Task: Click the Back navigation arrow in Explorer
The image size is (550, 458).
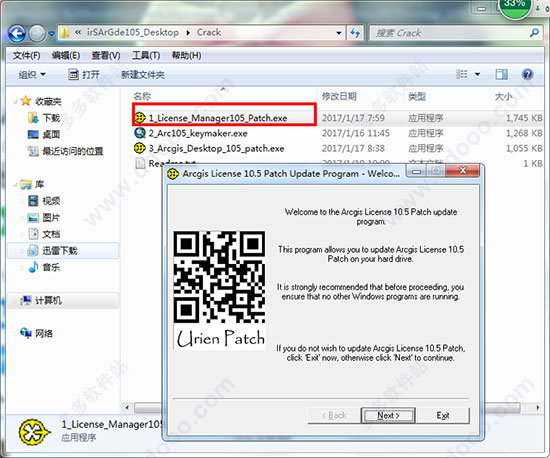Action: [x=17, y=33]
